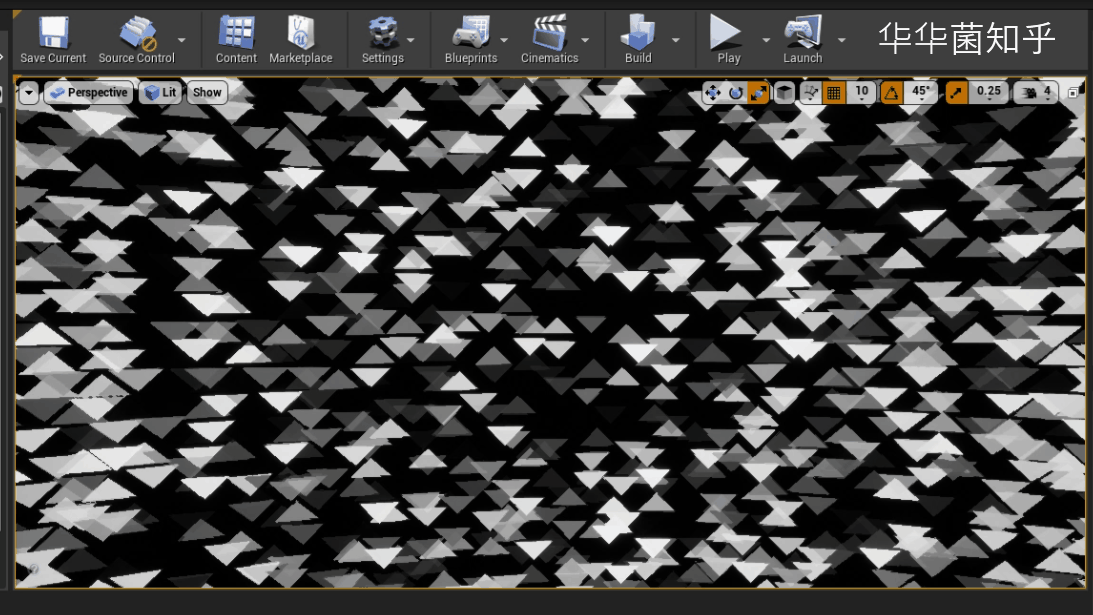Open the Cinematics toolbar button

coord(549,40)
